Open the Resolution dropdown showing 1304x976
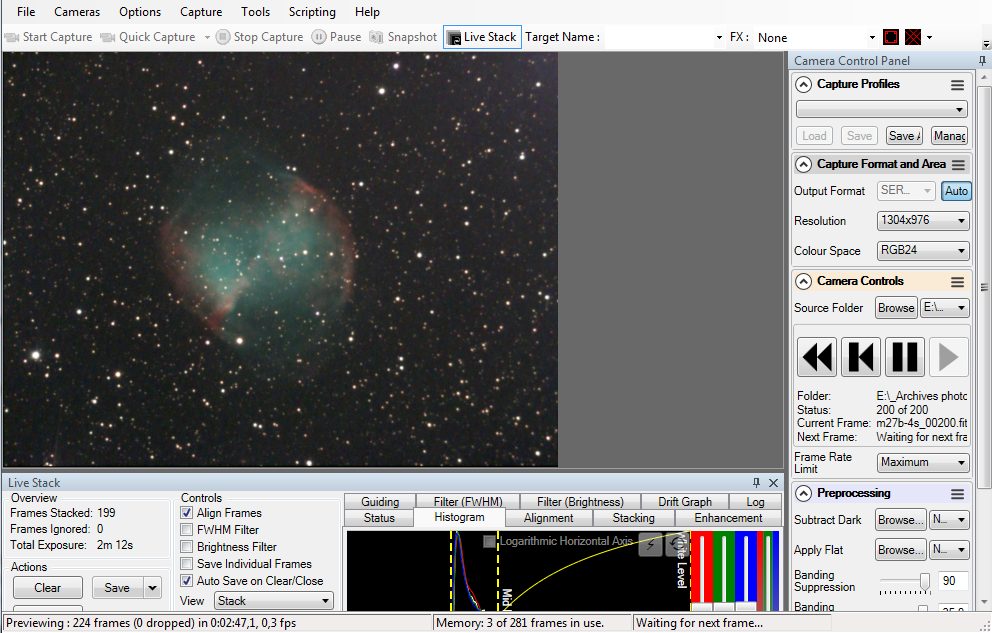Image resolution: width=992 pixels, height=633 pixels. pos(922,221)
